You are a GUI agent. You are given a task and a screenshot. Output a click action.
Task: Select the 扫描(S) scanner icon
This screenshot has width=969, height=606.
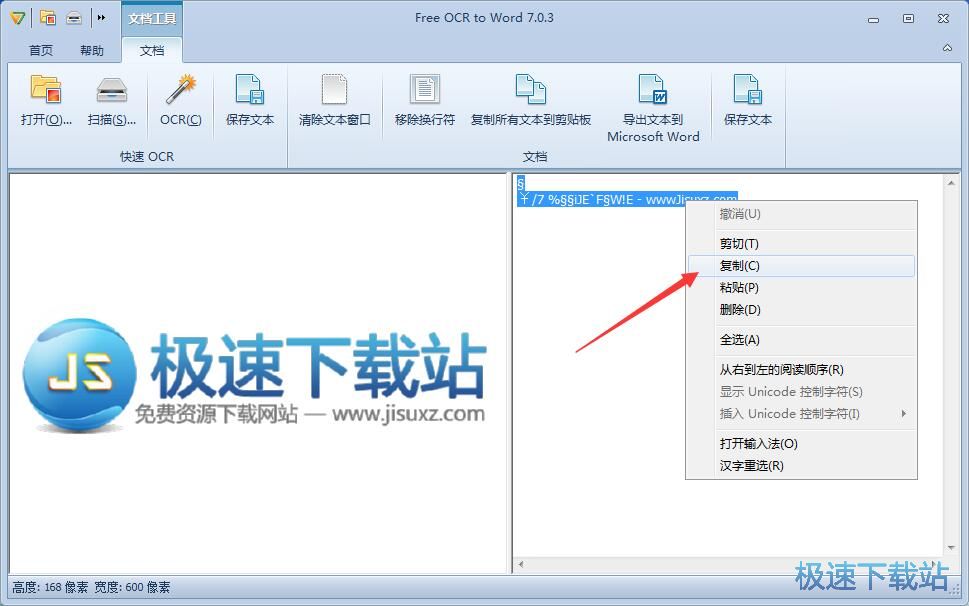pos(111,99)
